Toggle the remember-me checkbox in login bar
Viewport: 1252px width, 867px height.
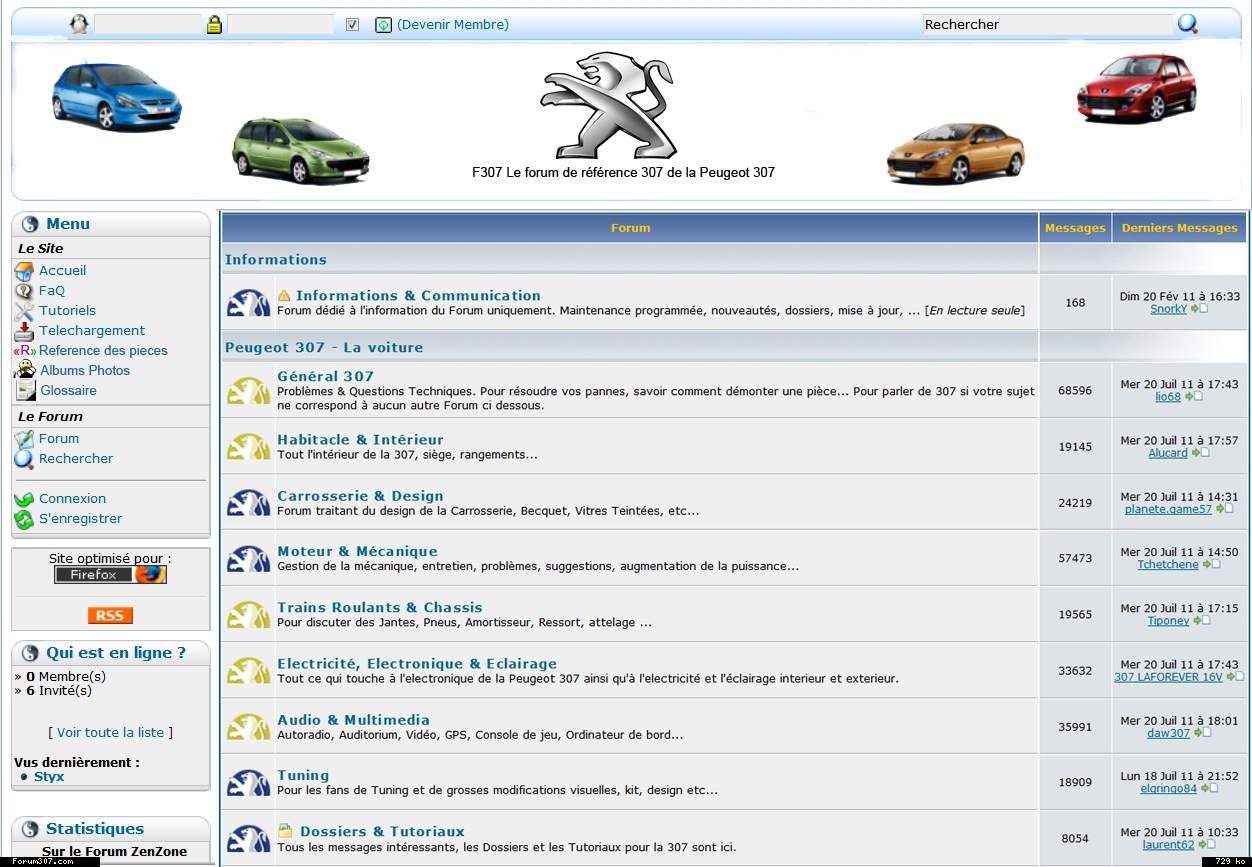pos(352,25)
